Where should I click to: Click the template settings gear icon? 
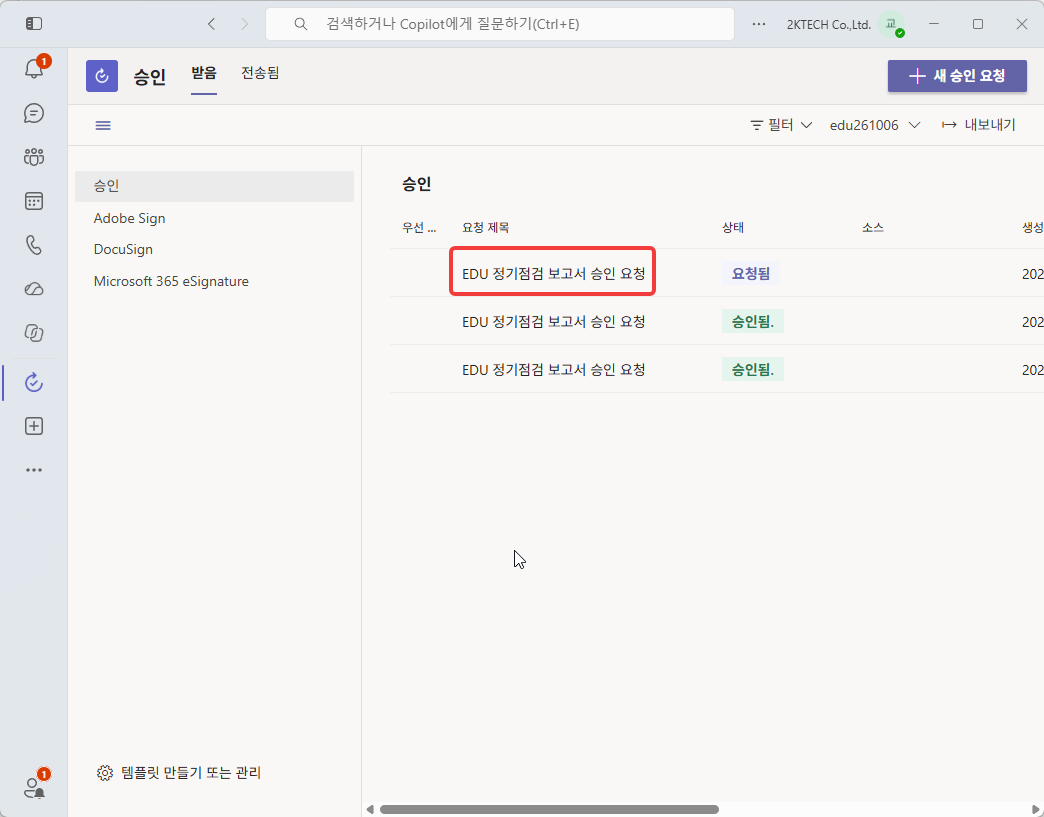(x=105, y=773)
